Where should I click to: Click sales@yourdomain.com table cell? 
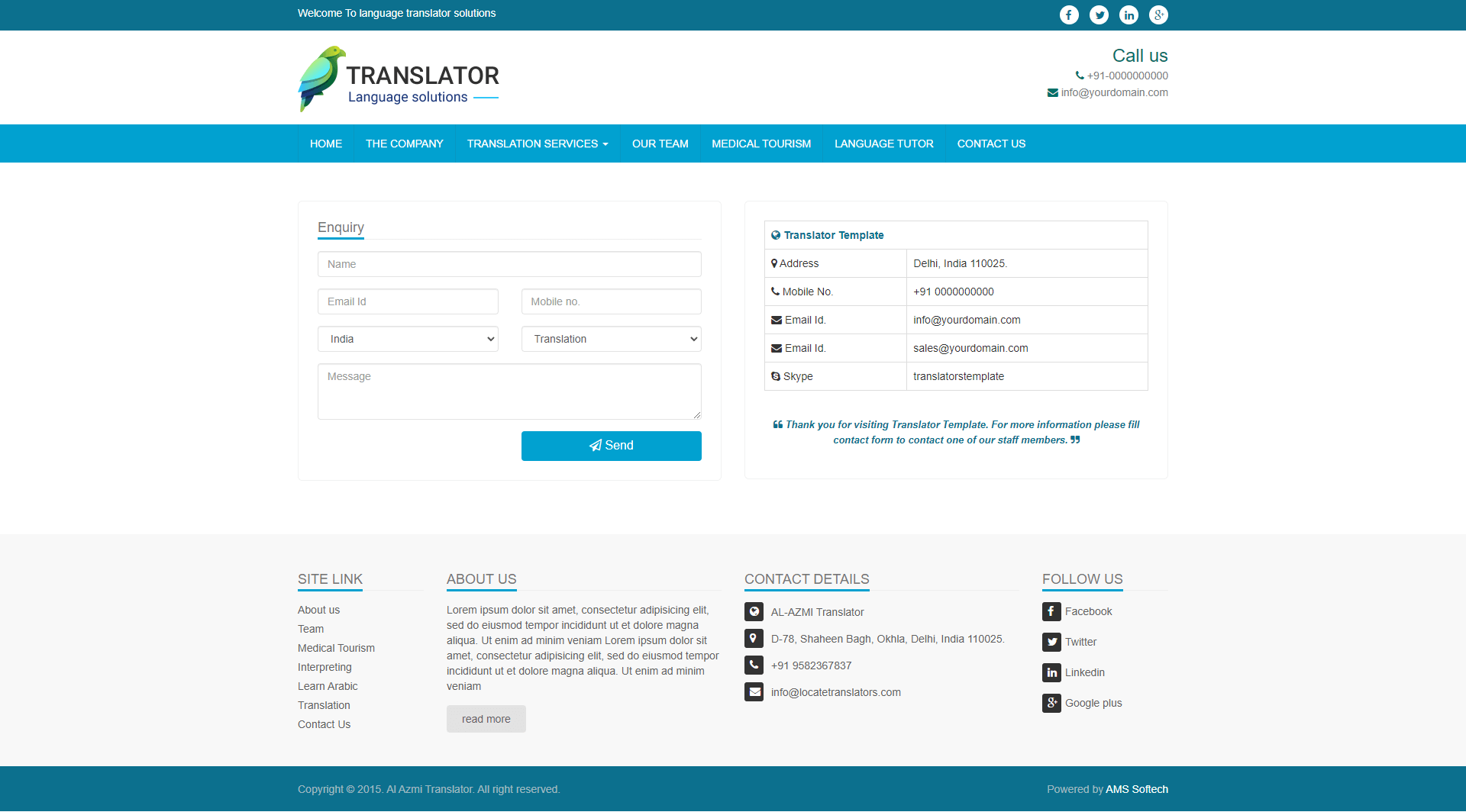pos(1027,348)
